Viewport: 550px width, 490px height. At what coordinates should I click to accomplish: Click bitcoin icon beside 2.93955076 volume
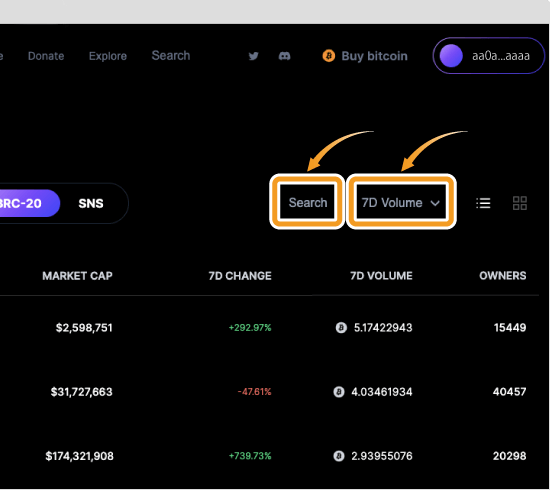338,456
